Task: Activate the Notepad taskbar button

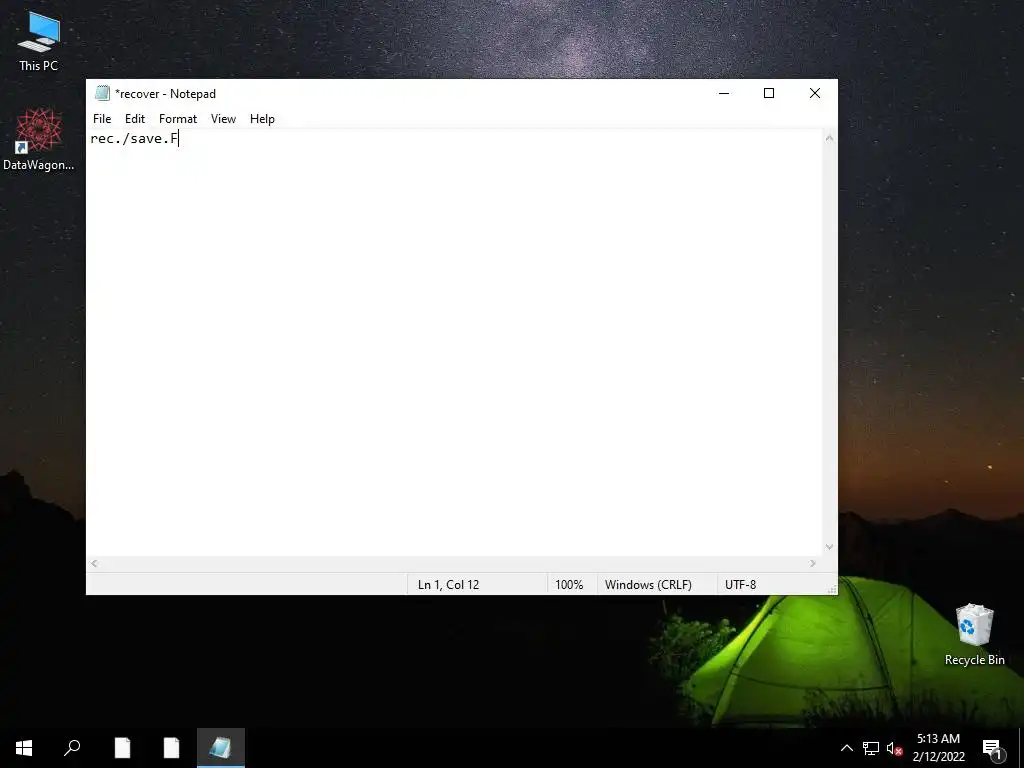Action: [221, 748]
